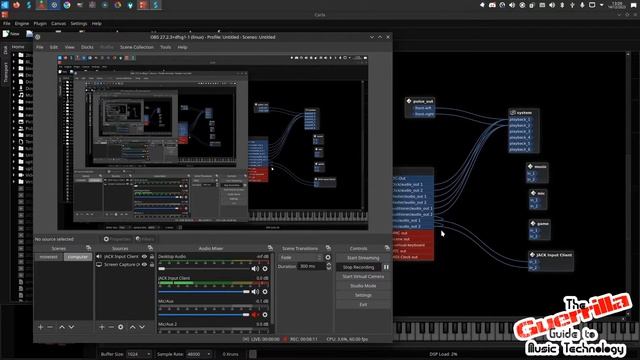Image resolution: width=640 pixels, height=360 pixels.
Task: Open OBS Scene Collection menu
Action: click(137, 47)
